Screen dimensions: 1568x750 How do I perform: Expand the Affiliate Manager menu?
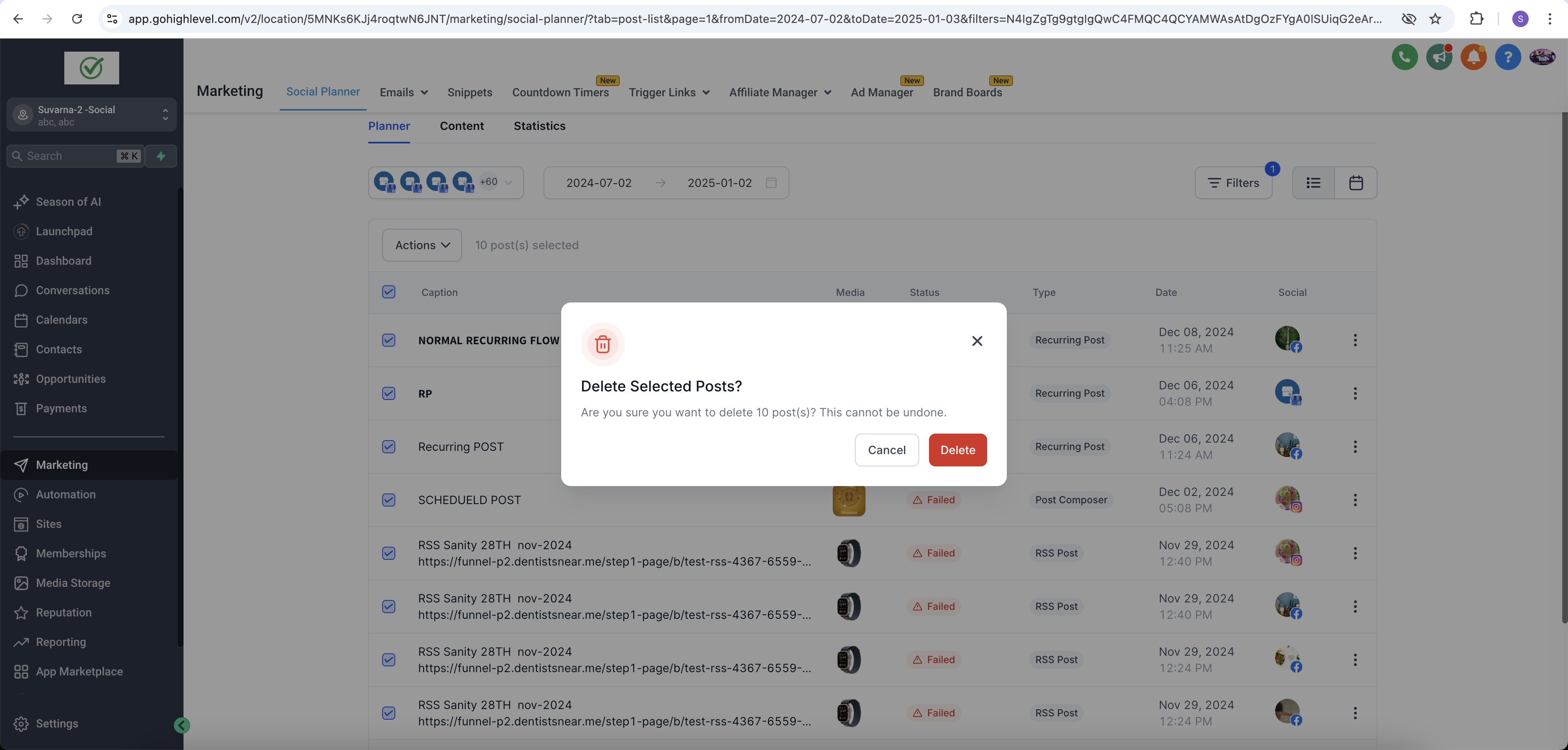[x=780, y=93]
